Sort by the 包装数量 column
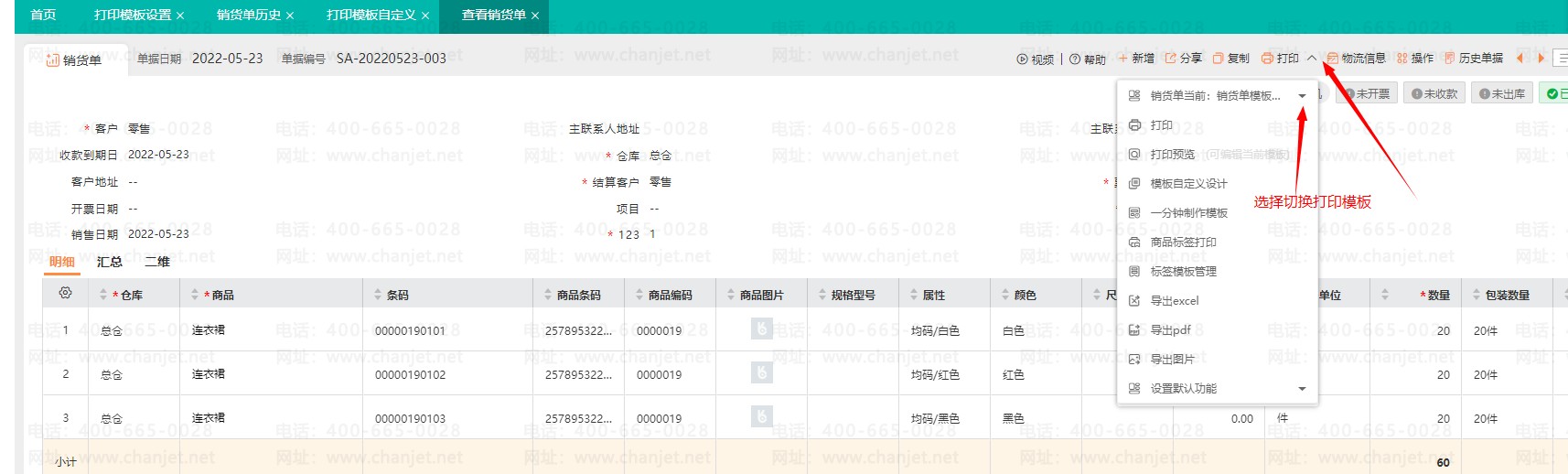 1477,295
